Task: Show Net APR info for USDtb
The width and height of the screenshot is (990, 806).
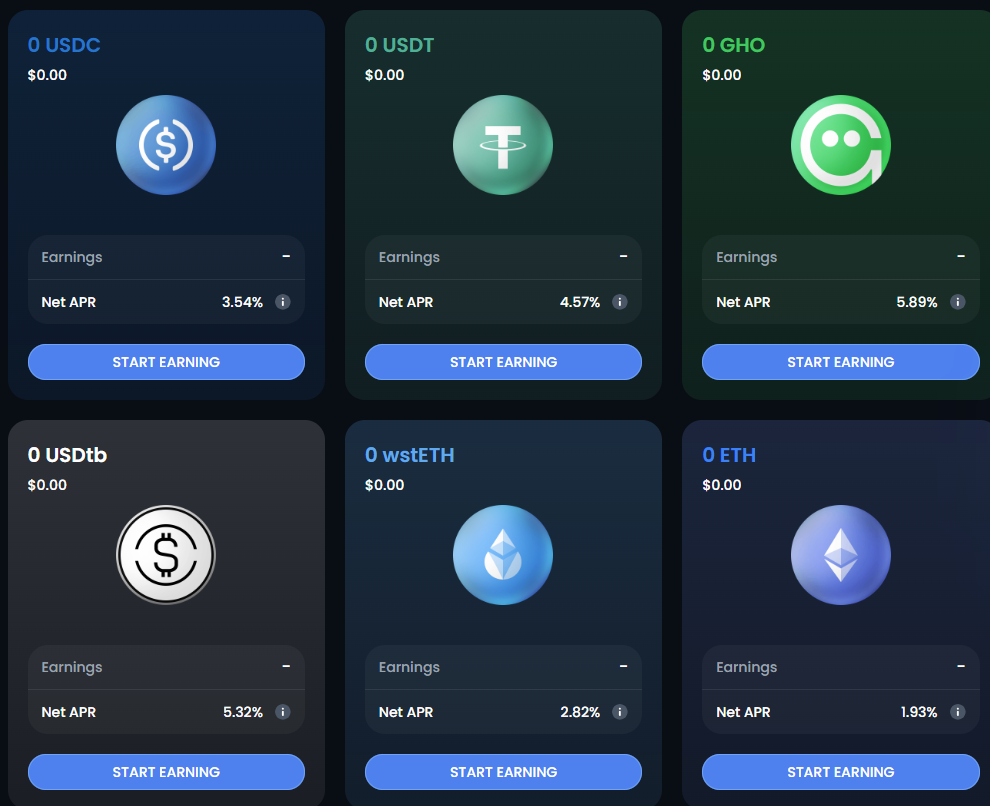Action: 283,712
